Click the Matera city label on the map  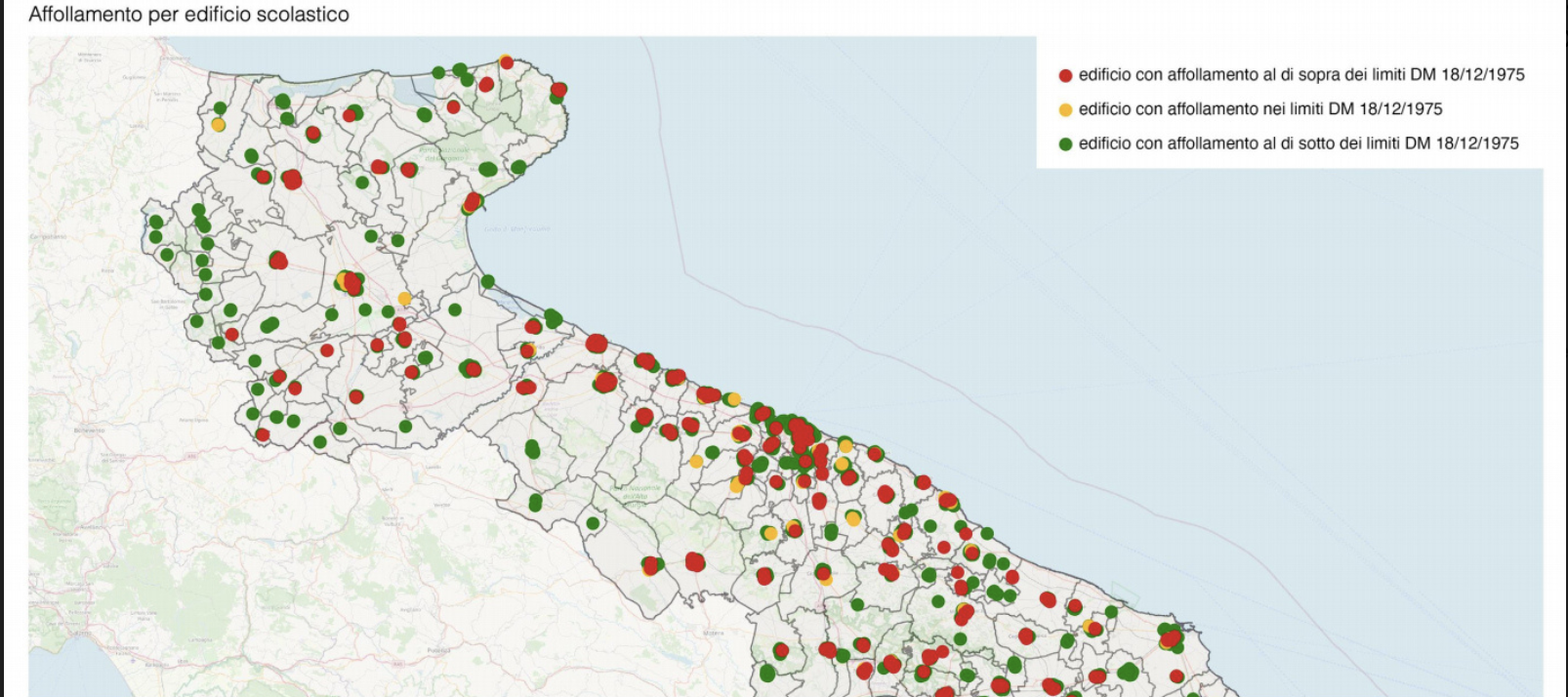pos(714,633)
